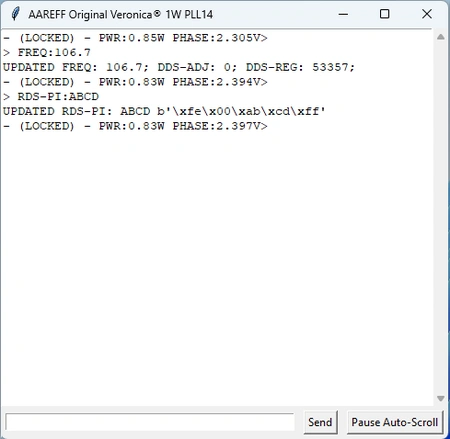Close the AAREFF Veronica window
The width and height of the screenshot is (450, 439).
427,14
